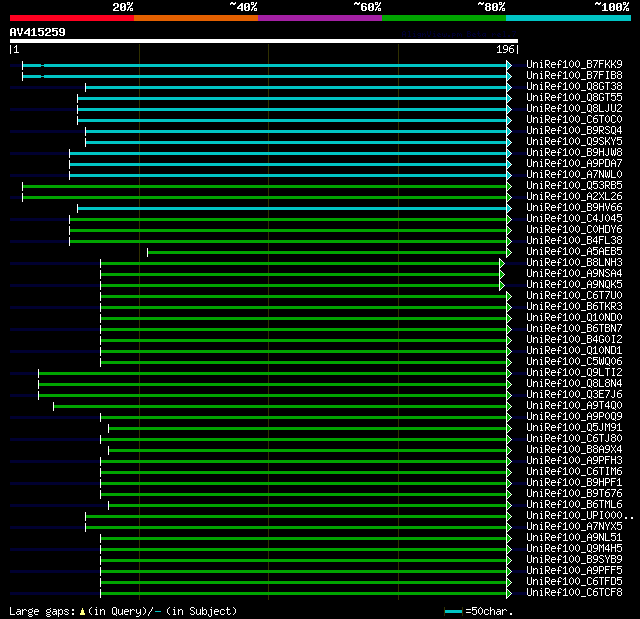This screenshot has width=640, height=619.
Task: Click the red ~20% identity color bar
Action: tap(72, 18)
